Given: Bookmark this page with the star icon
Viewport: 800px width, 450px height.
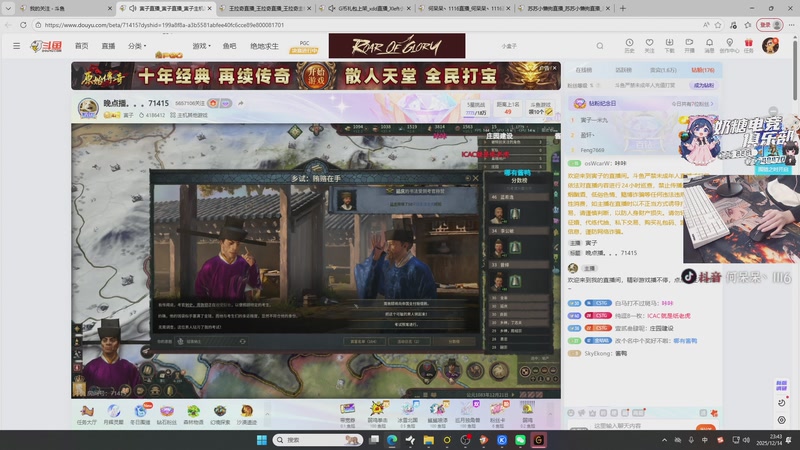Looking at the screenshot, I should (x=718, y=24).
